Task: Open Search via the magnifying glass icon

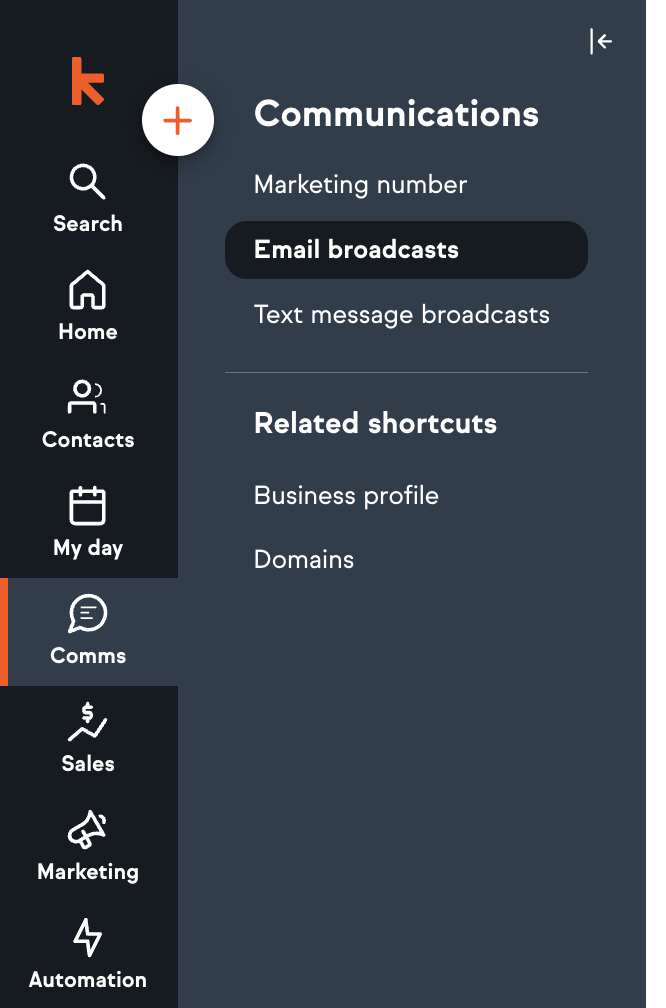Action: [87, 182]
